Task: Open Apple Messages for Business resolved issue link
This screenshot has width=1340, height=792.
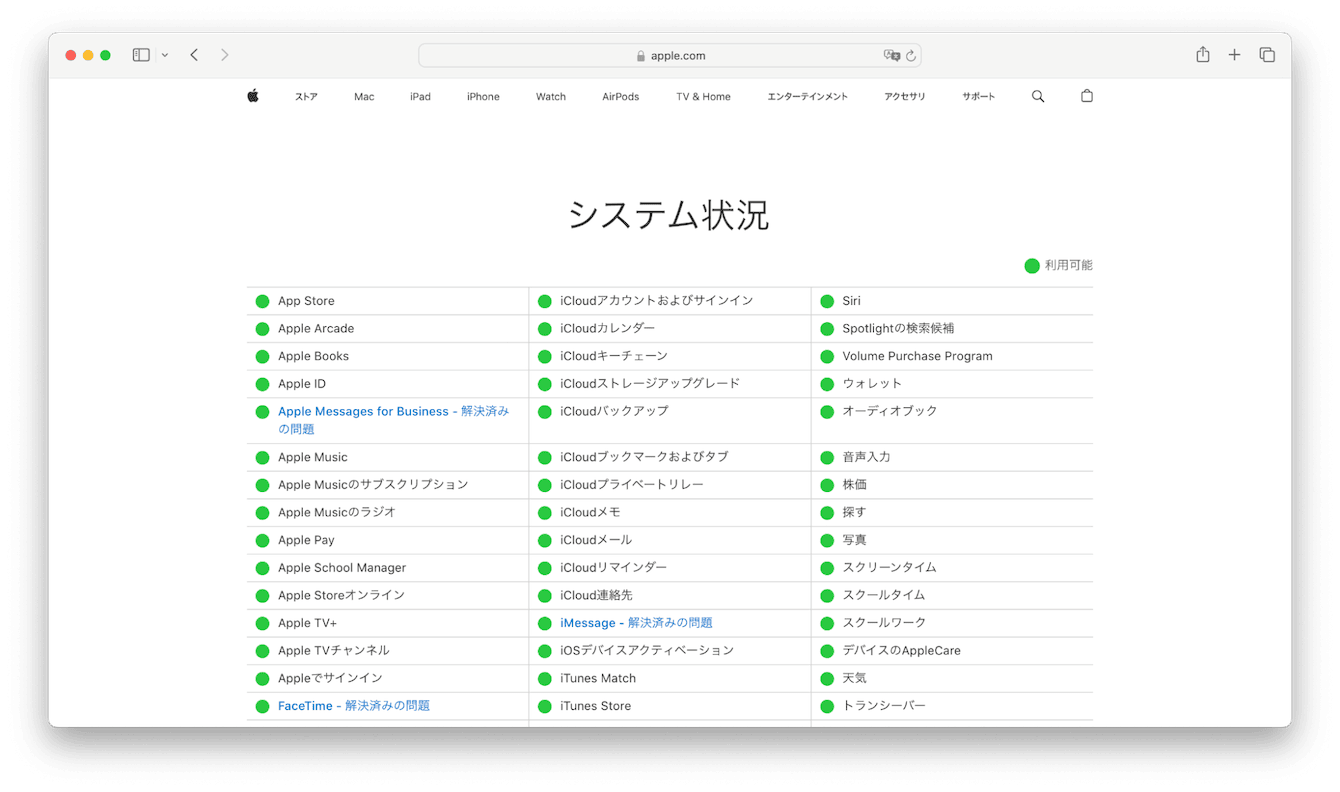Action: click(x=394, y=420)
